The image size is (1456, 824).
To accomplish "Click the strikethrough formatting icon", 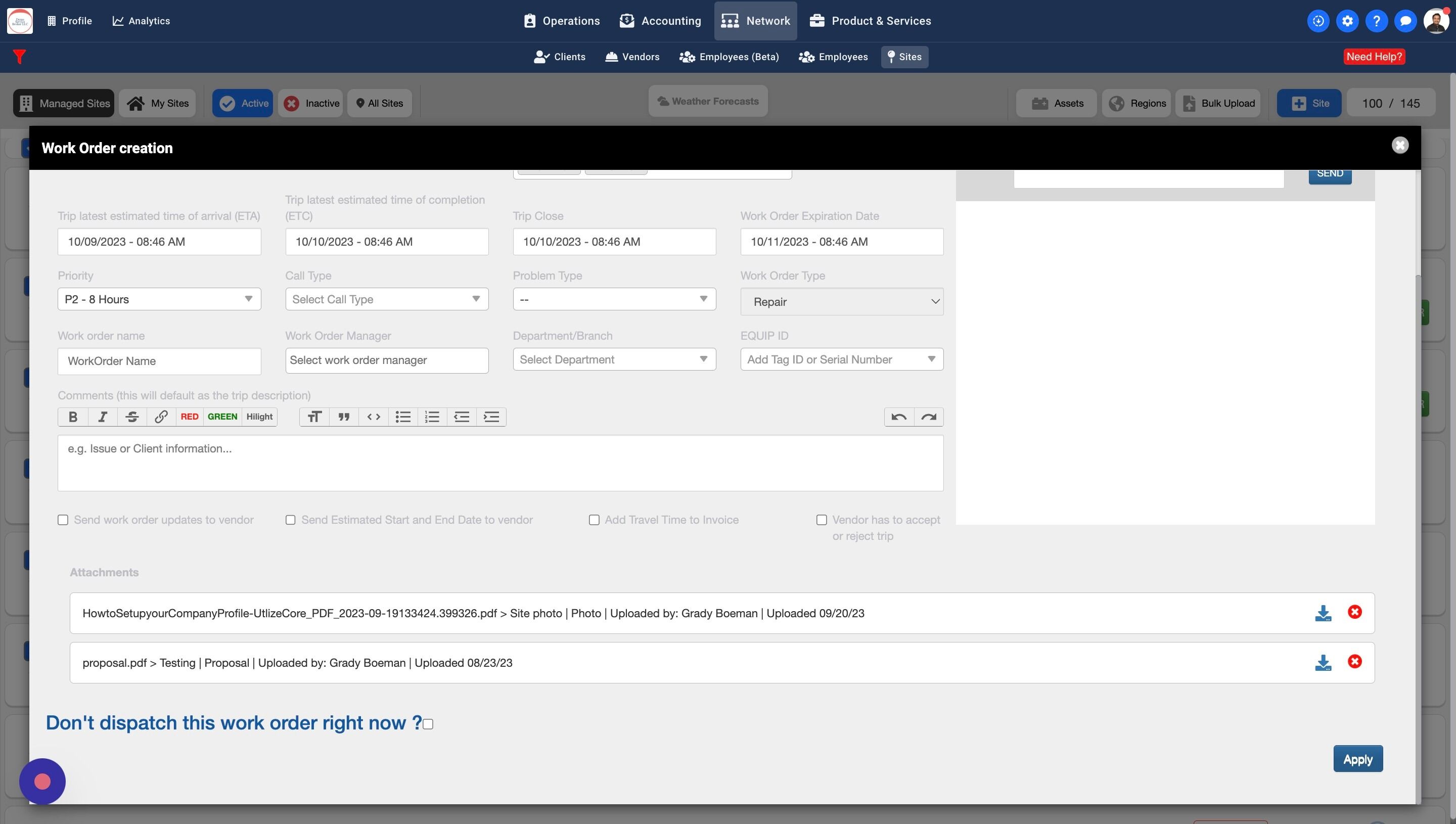I will tap(132, 417).
